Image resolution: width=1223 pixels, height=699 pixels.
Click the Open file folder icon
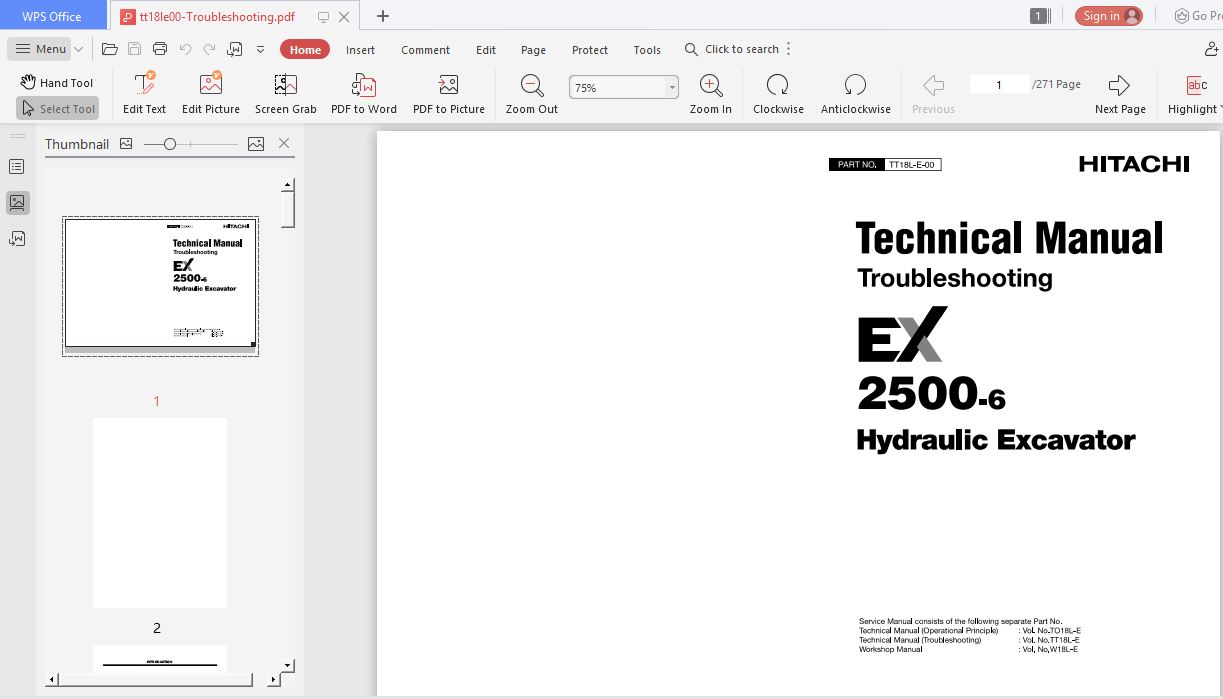110,49
